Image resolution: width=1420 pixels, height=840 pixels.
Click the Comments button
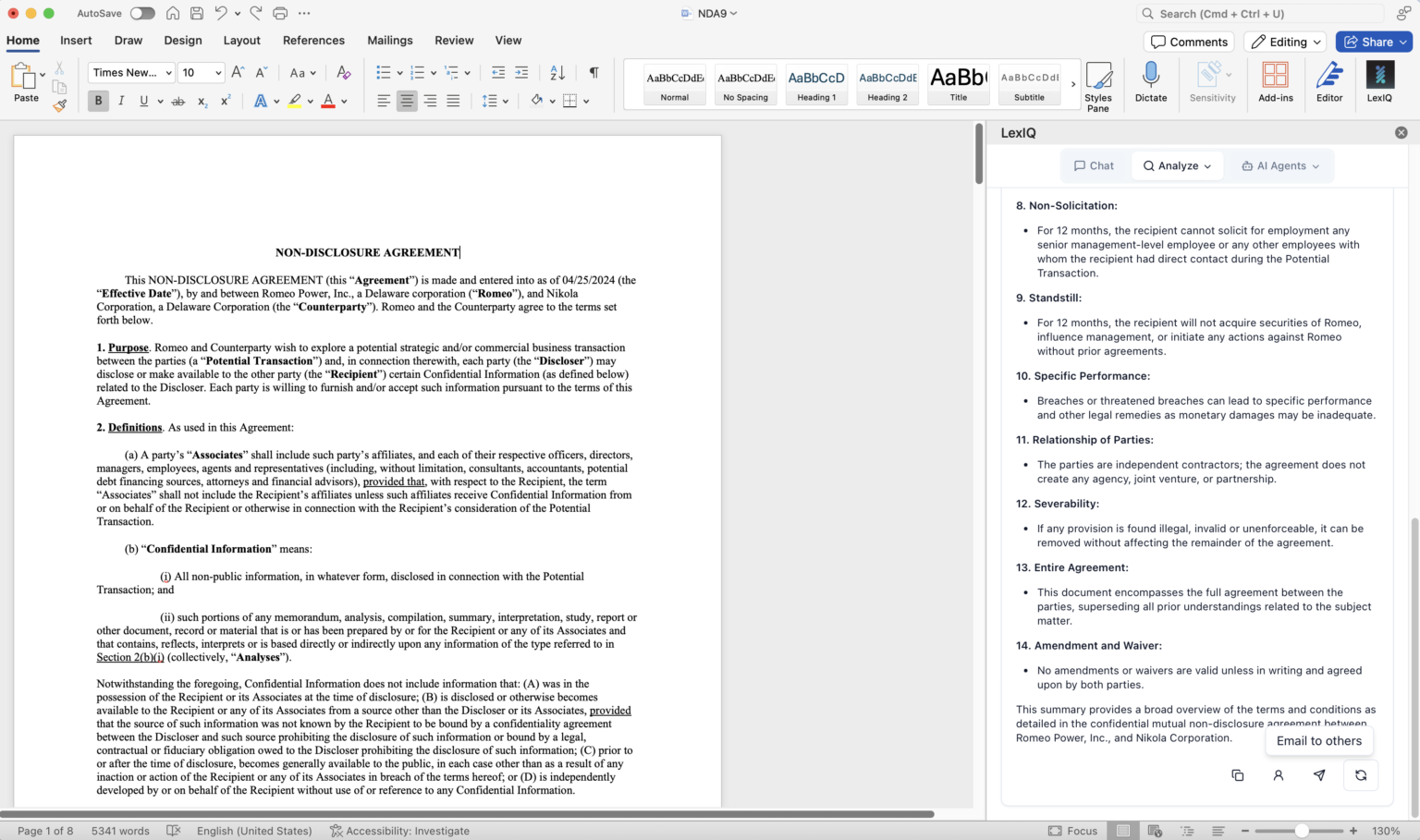coord(1189,42)
